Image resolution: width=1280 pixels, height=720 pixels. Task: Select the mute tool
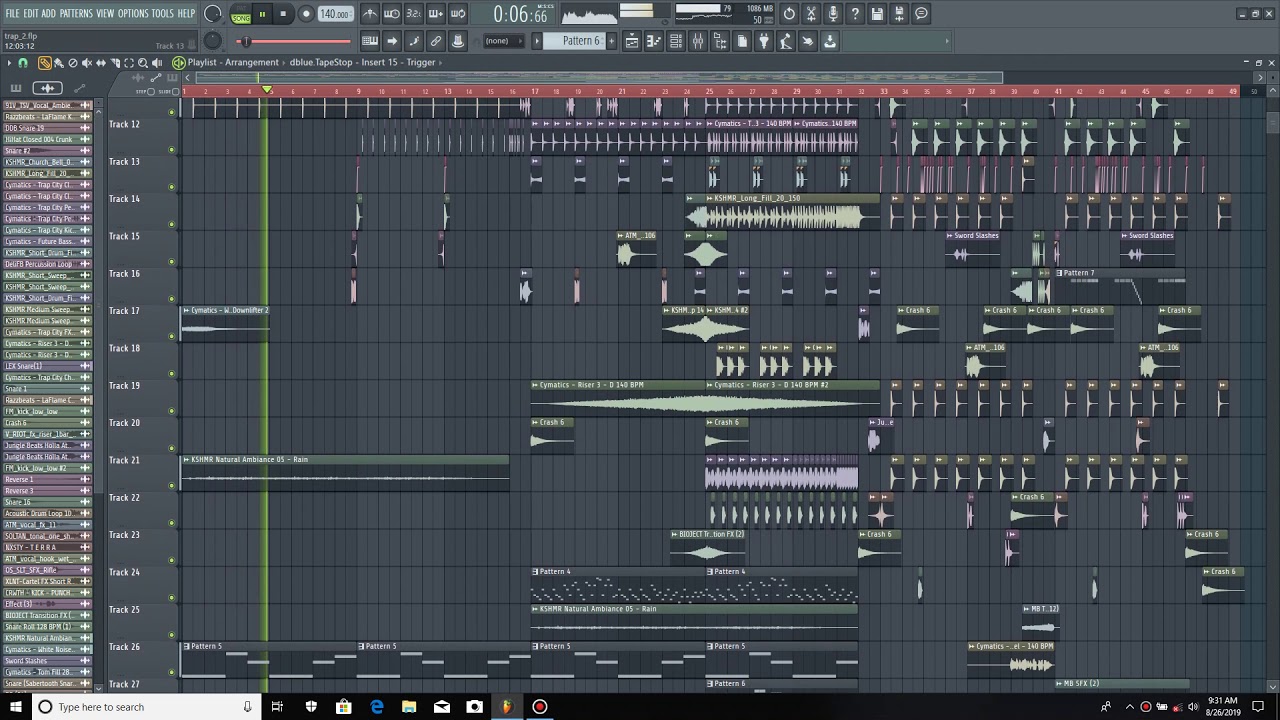click(87, 63)
